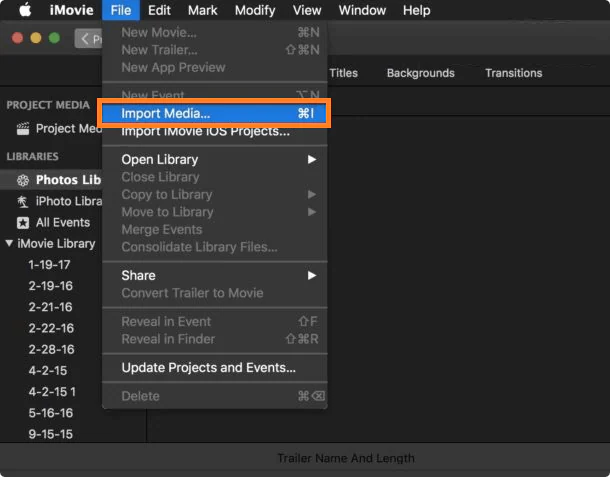The image size is (610, 477).
Task: Switch to the Titles tab
Action: coord(343,73)
